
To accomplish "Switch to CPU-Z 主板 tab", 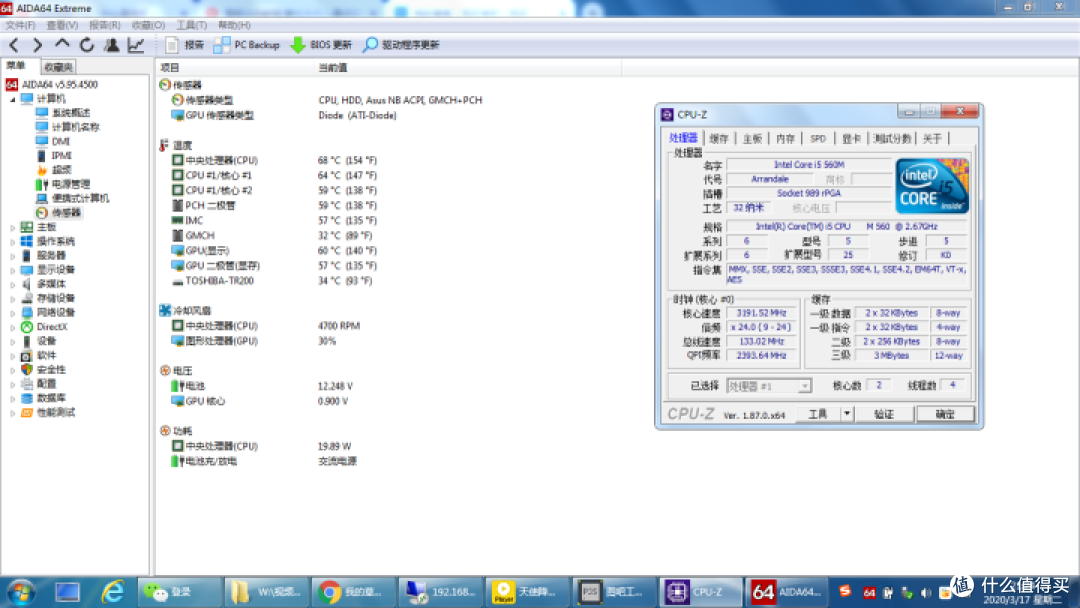I will tap(752, 139).
